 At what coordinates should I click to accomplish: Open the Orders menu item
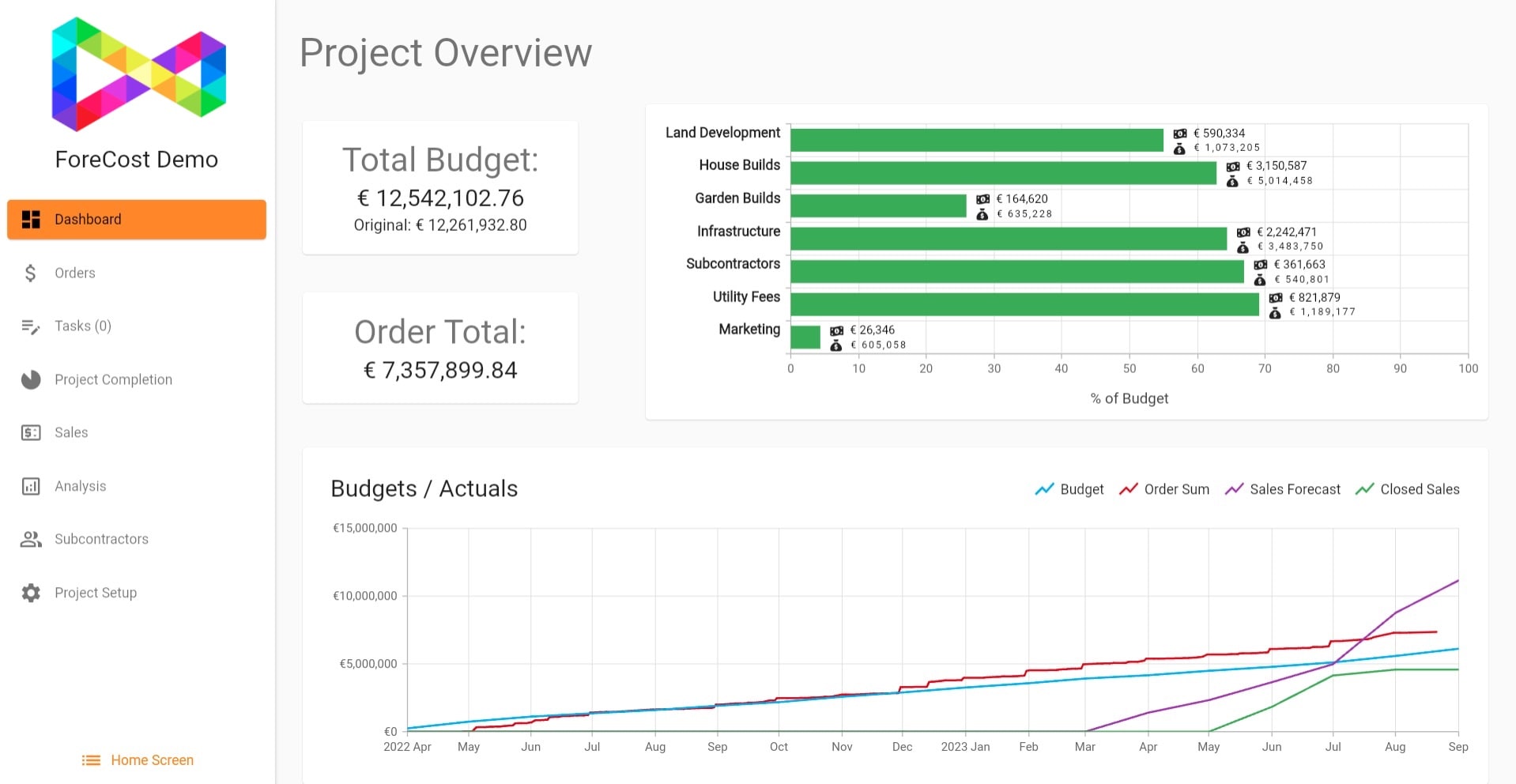point(75,273)
